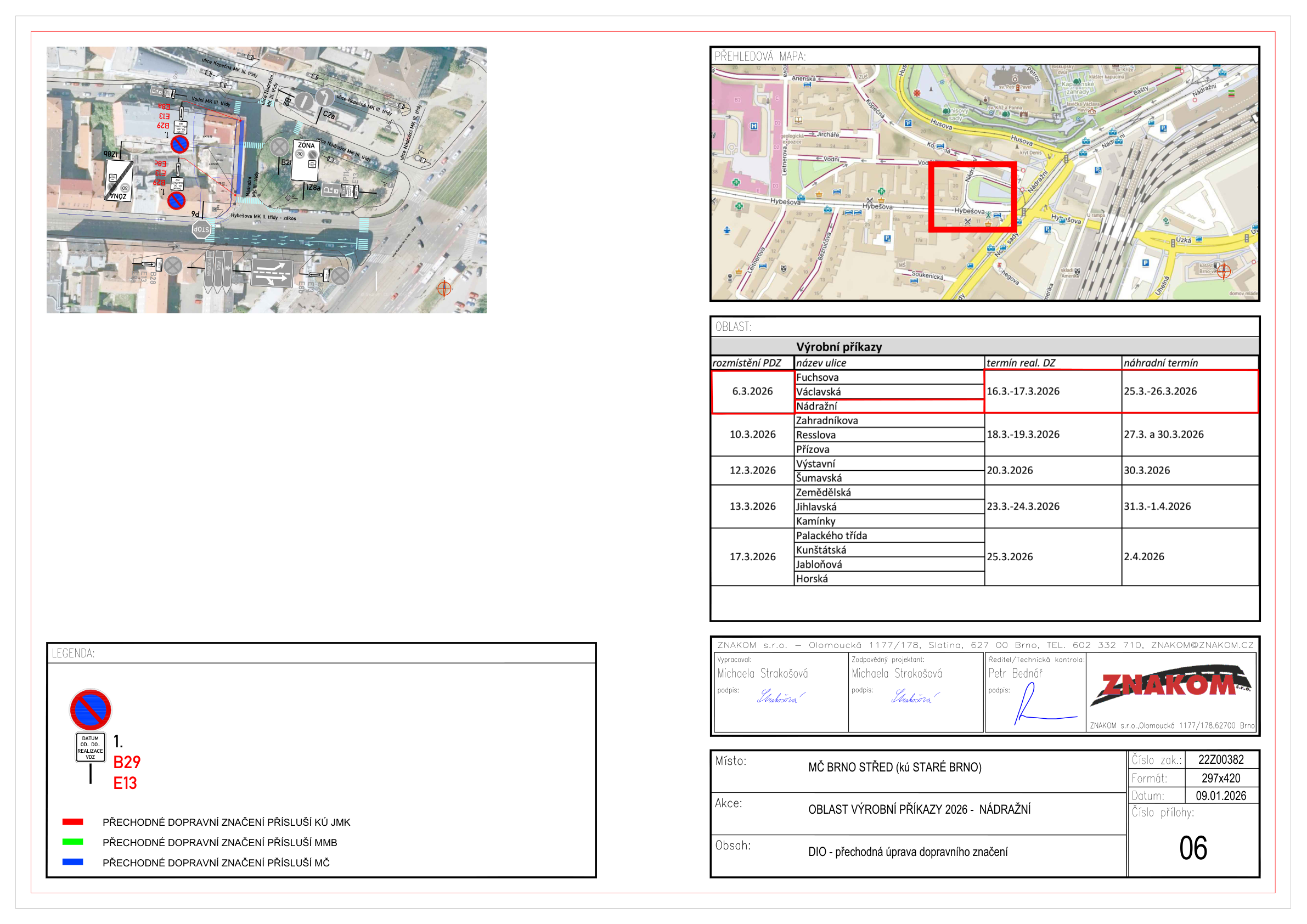Click the signature under Zodpovědný projektant
Viewport: 1307px width, 924px height.
915,696
